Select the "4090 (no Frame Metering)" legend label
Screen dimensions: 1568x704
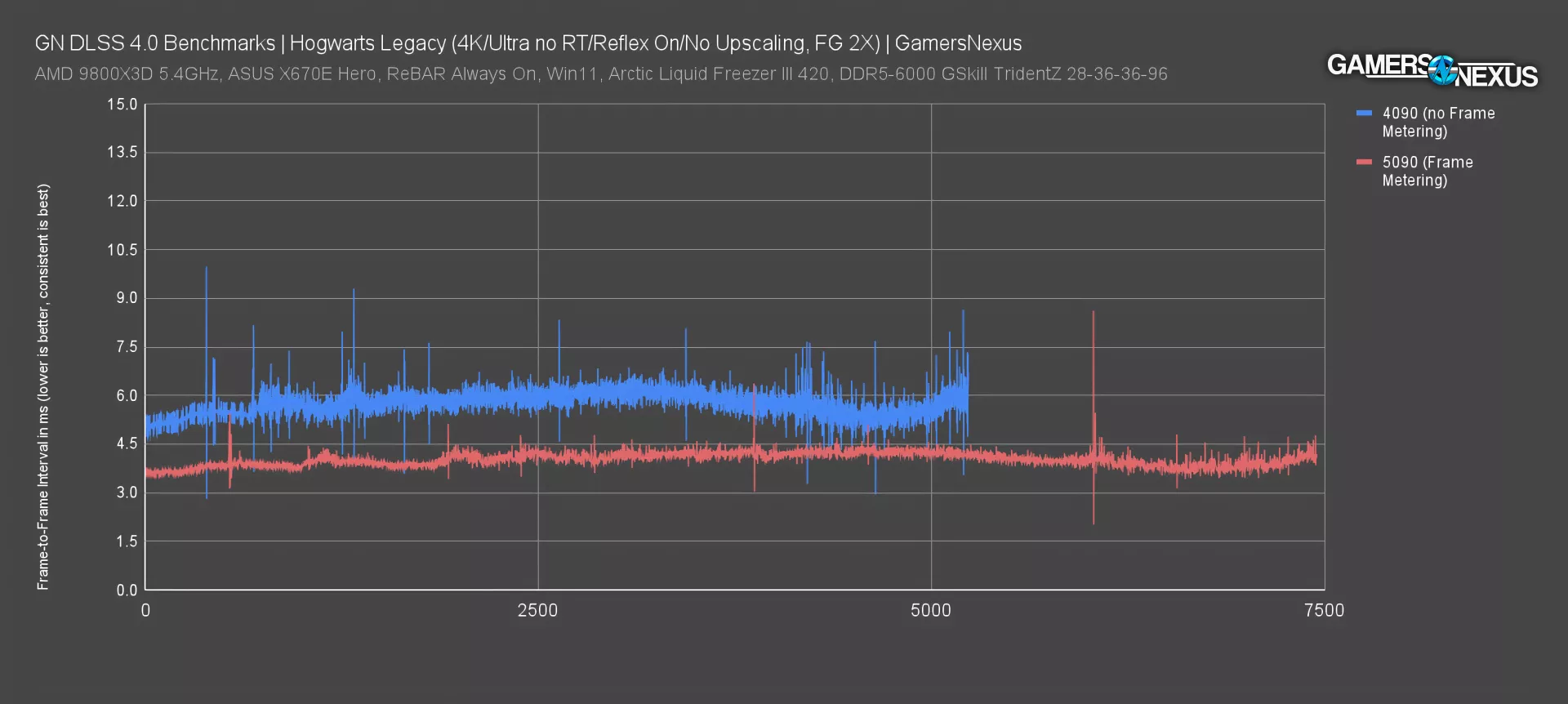[x=1437, y=123]
